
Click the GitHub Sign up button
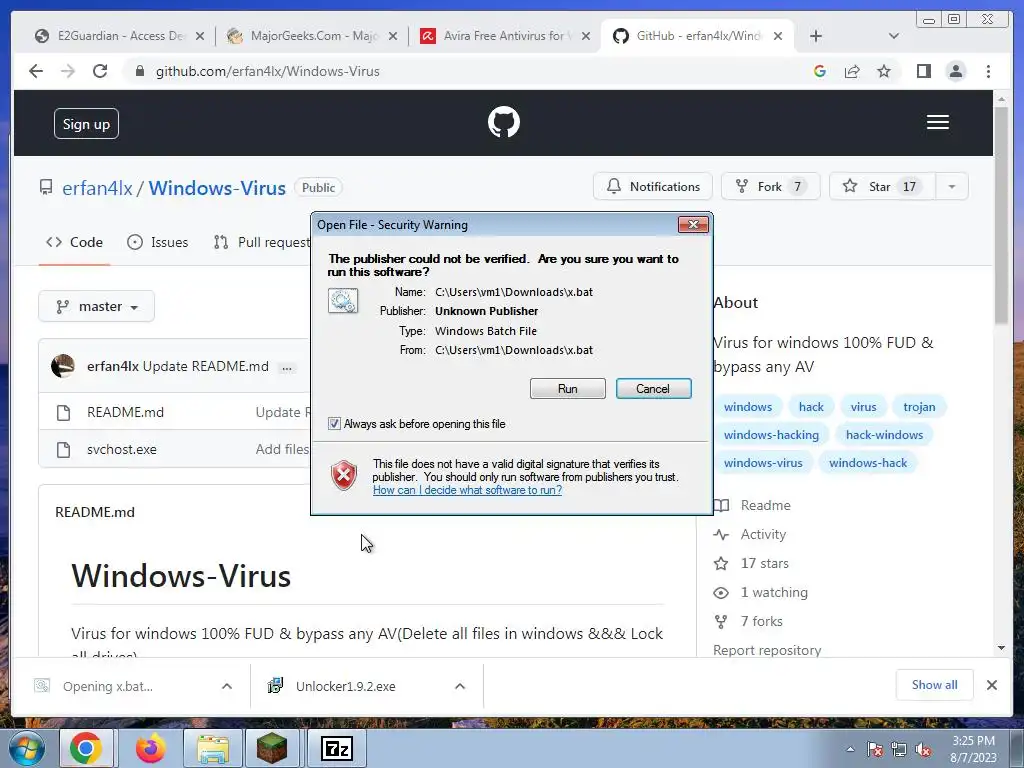86,124
